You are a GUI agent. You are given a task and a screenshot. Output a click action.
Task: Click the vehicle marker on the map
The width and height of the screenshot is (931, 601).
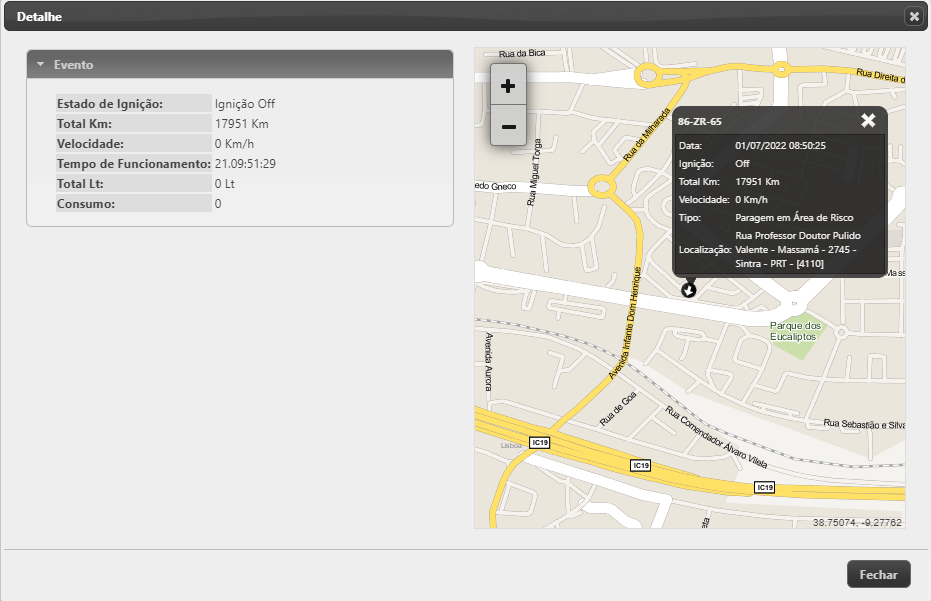[689, 290]
